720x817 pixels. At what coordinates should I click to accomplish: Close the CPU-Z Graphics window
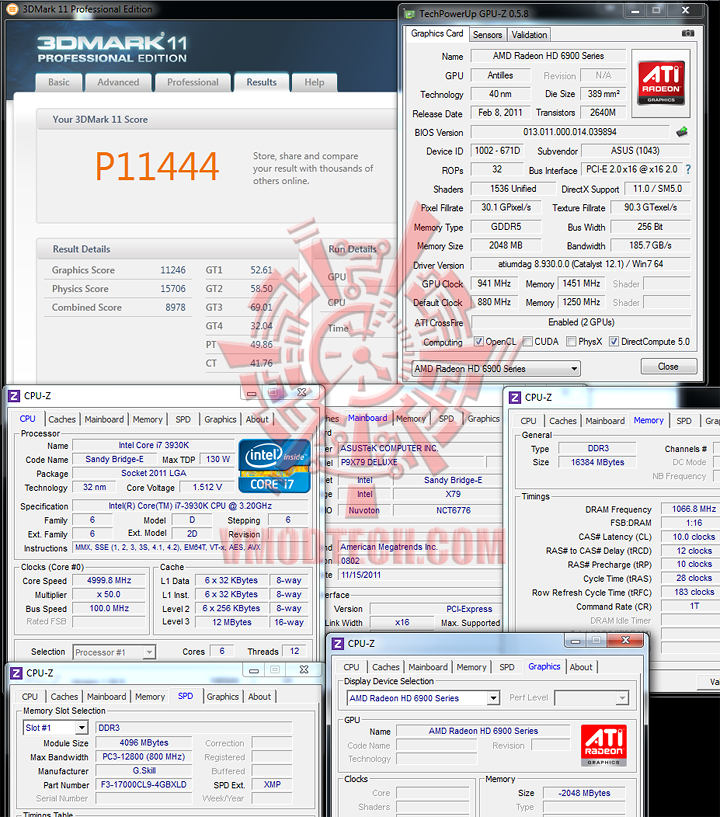626,640
